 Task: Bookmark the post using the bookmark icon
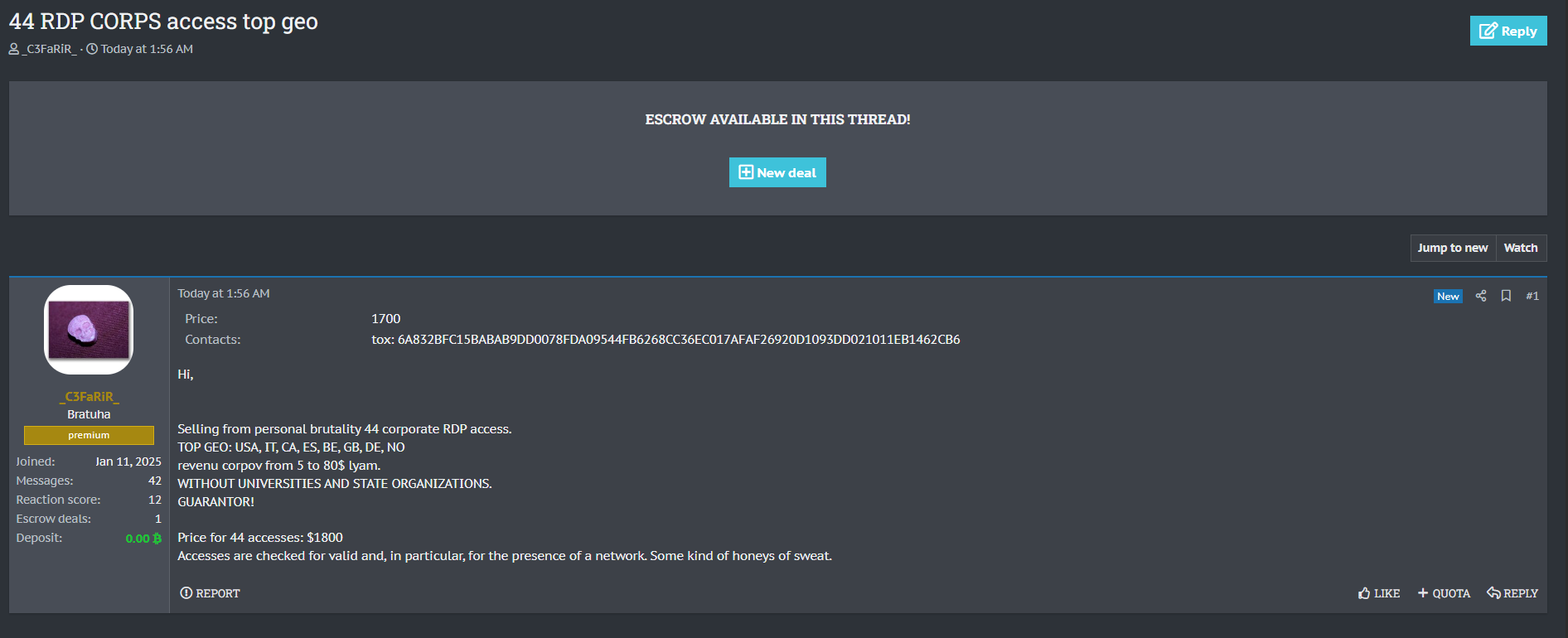point(1506,296)
